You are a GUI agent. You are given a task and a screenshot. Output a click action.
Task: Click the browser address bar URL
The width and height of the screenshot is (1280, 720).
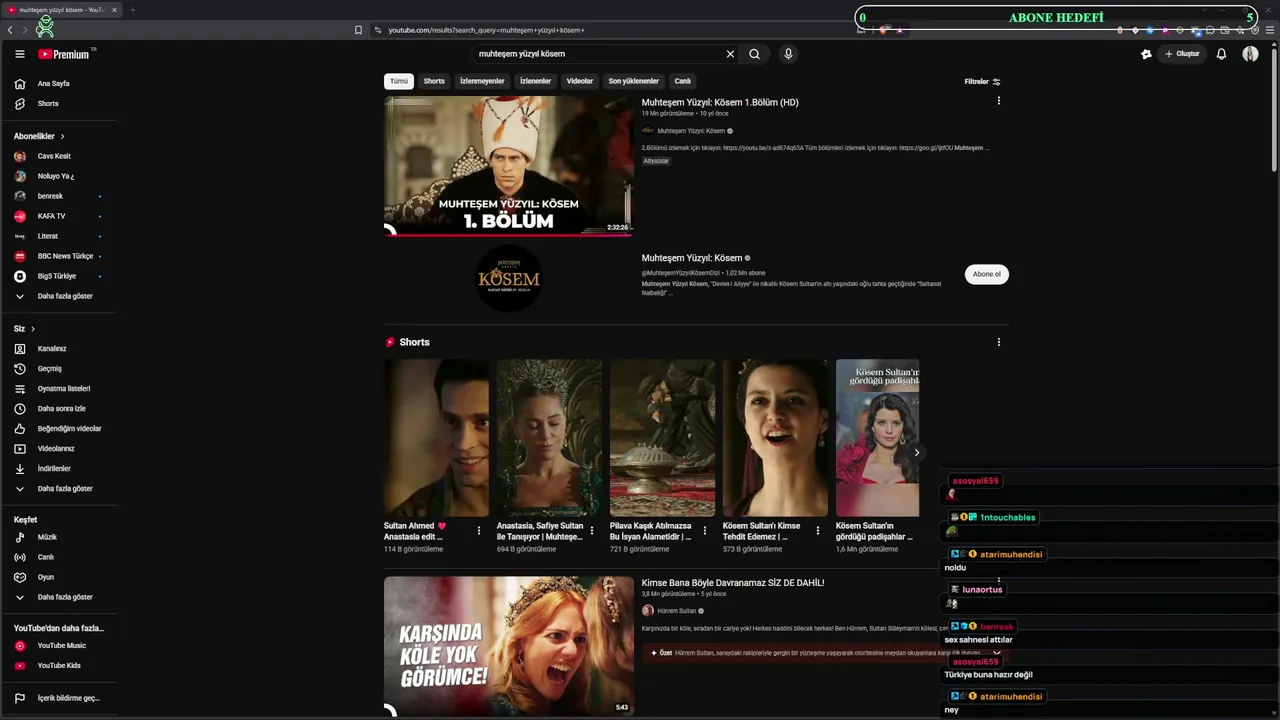click(x=487, y=30)
